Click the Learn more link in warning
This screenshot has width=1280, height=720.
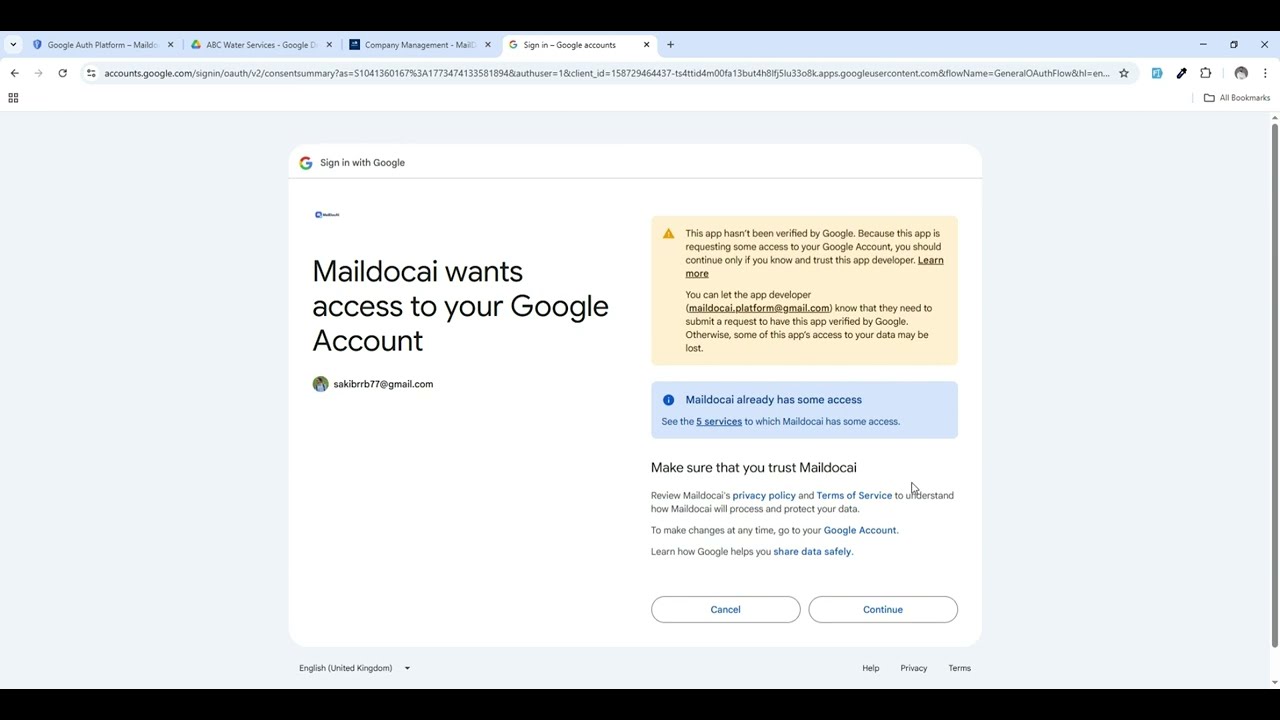point(930,260)
